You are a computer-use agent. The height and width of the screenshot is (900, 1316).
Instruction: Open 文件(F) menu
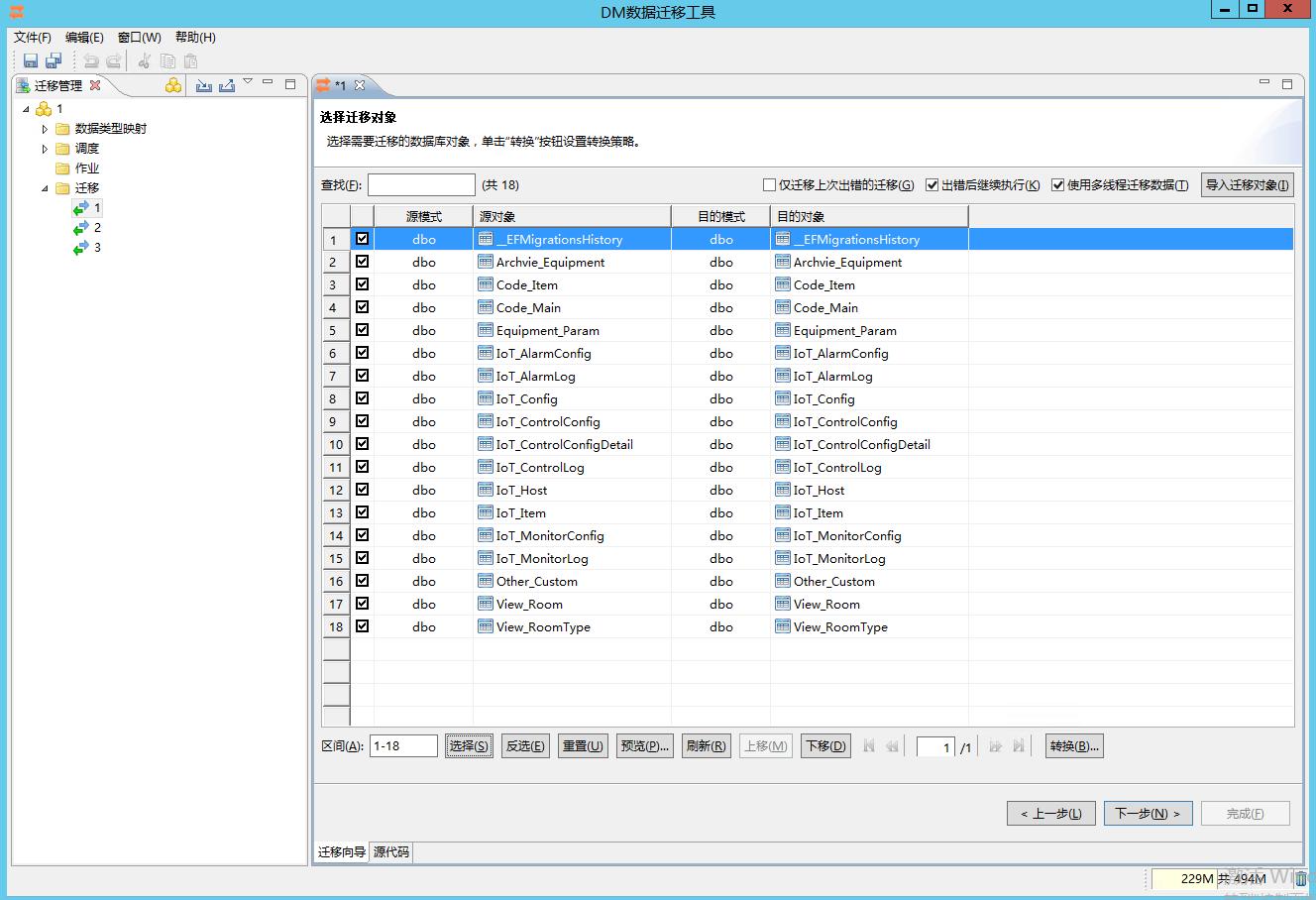[x=33, y=37]
